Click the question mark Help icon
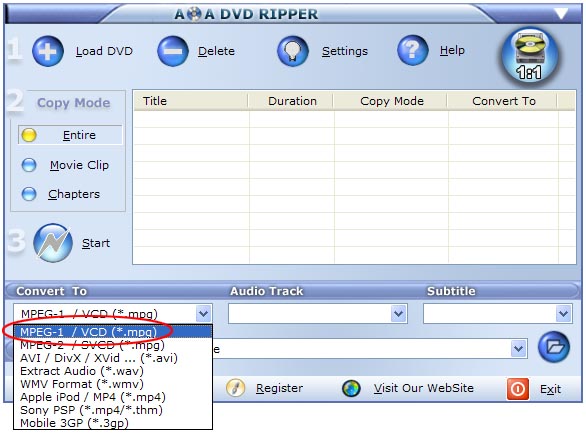The height and width of the screenshot is (433, 586). 413,50
